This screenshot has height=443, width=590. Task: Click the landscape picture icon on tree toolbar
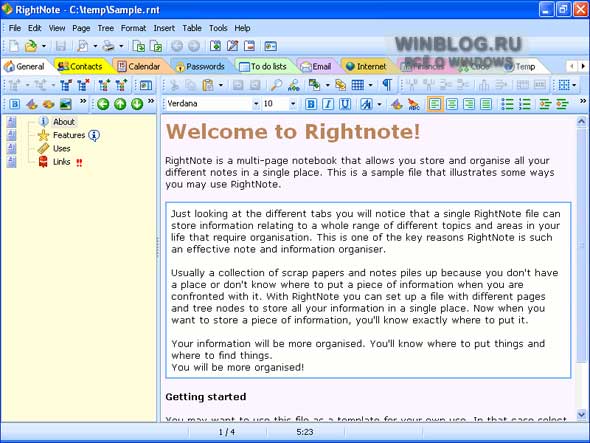click(65, 104)
